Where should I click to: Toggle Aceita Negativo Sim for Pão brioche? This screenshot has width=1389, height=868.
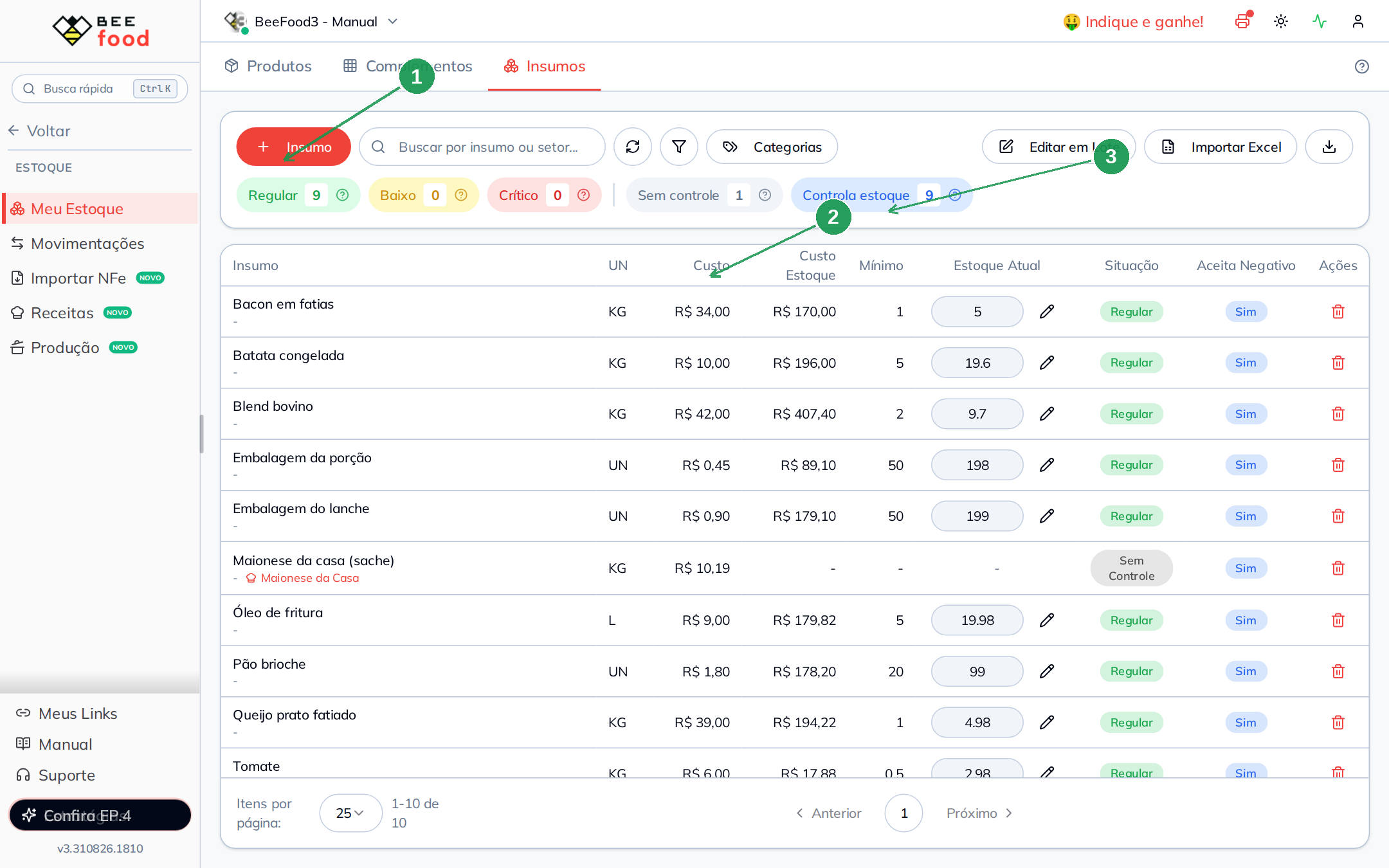click(x=1246, y=671)
